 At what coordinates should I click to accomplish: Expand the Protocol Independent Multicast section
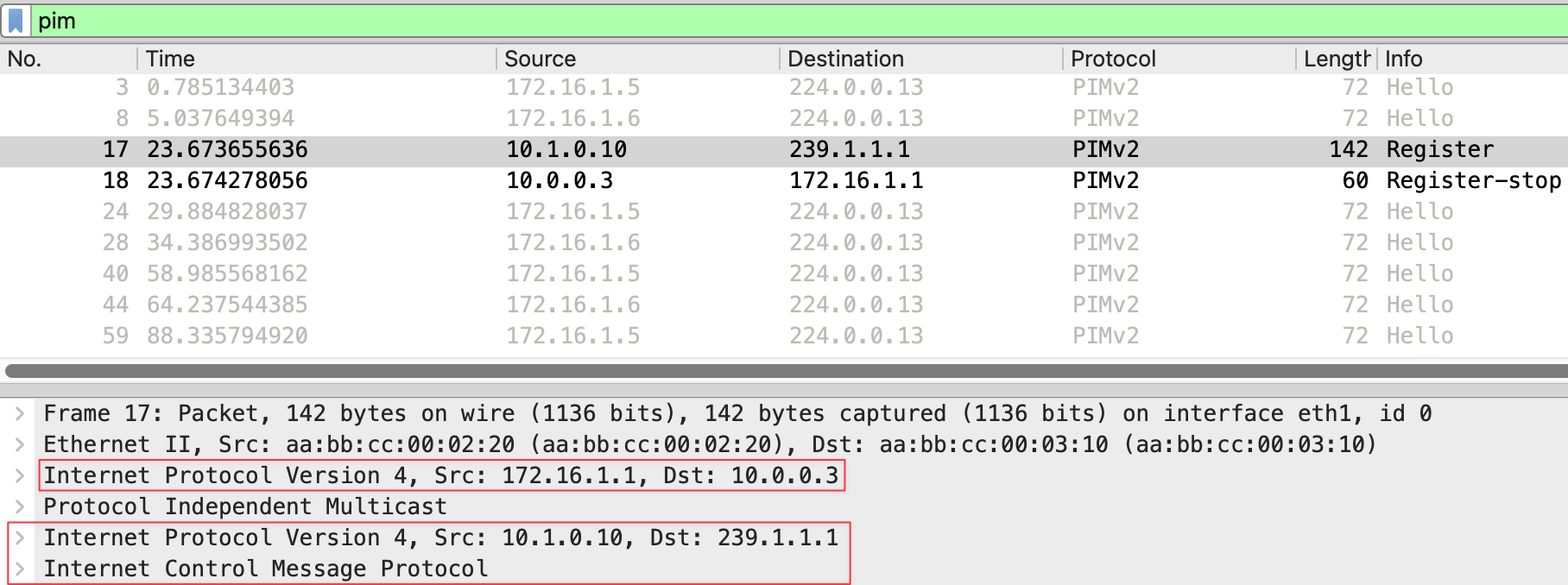click(x=19, y=507)
